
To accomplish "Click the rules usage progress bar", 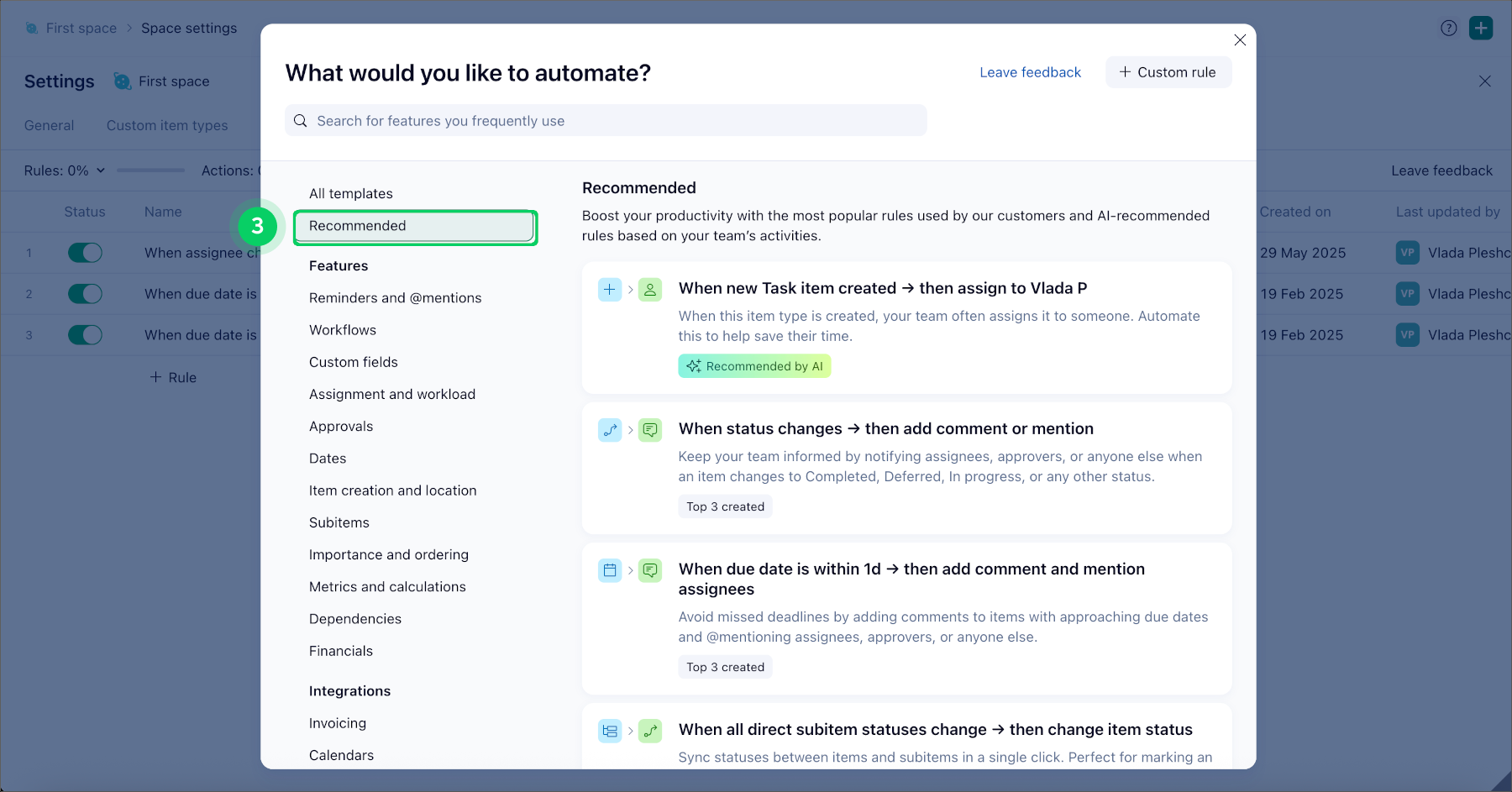I will coord(150,170).
